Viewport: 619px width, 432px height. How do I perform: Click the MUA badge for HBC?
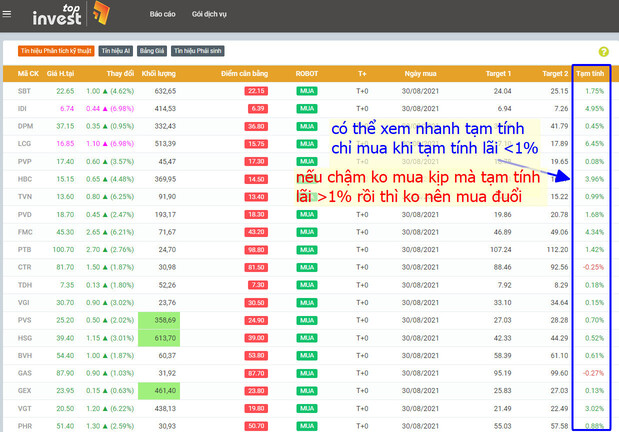(306, 179)
